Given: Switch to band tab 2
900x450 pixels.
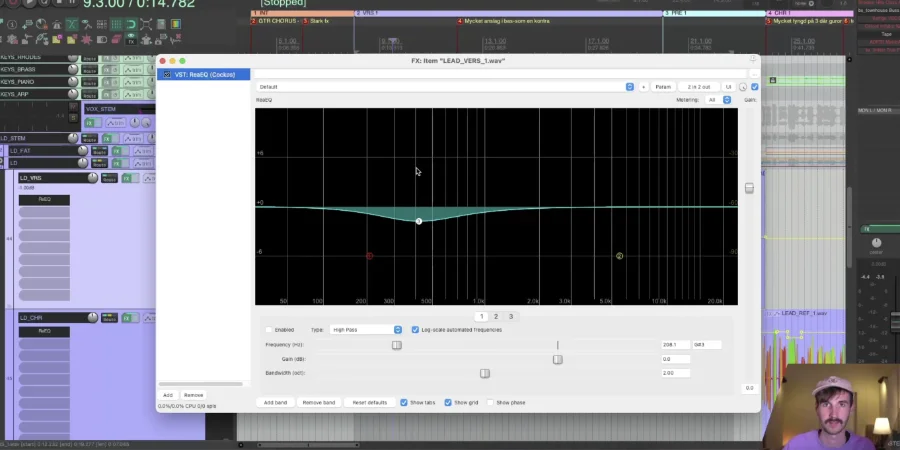Looking at the screenshot, I should [x=496, y=316].
